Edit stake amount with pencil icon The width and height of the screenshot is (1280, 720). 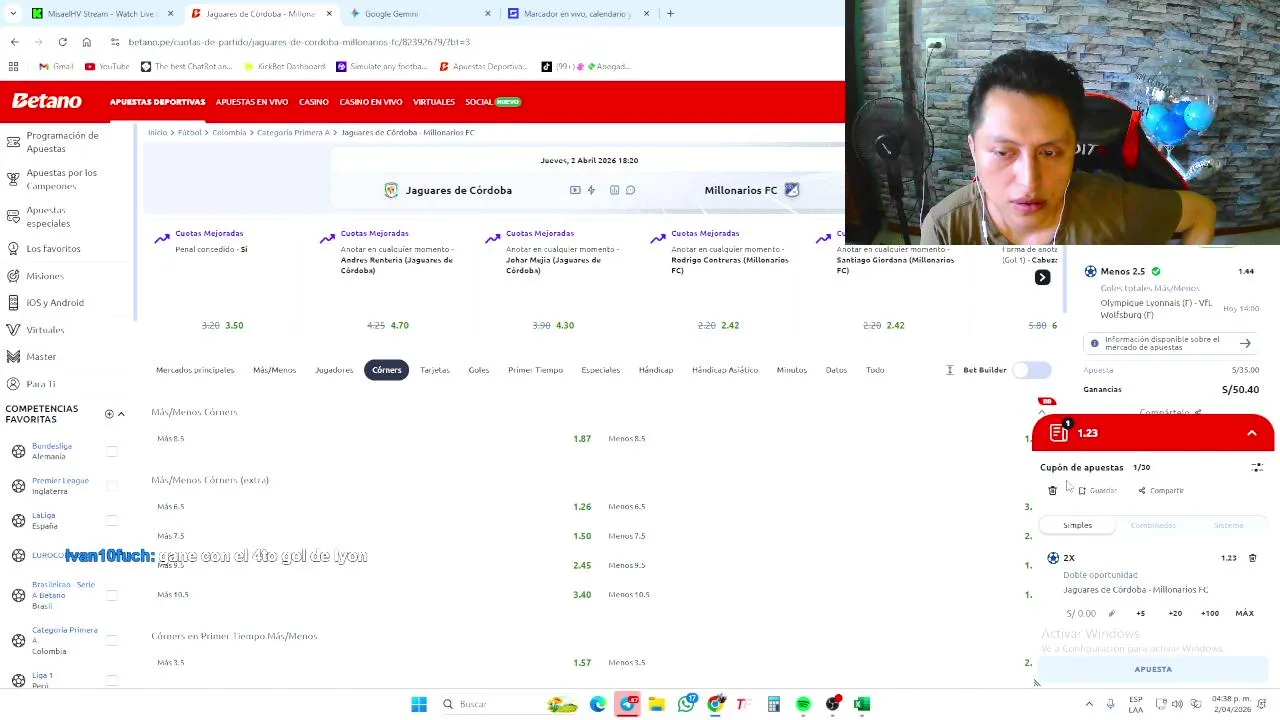click(x=1111, y=613)
